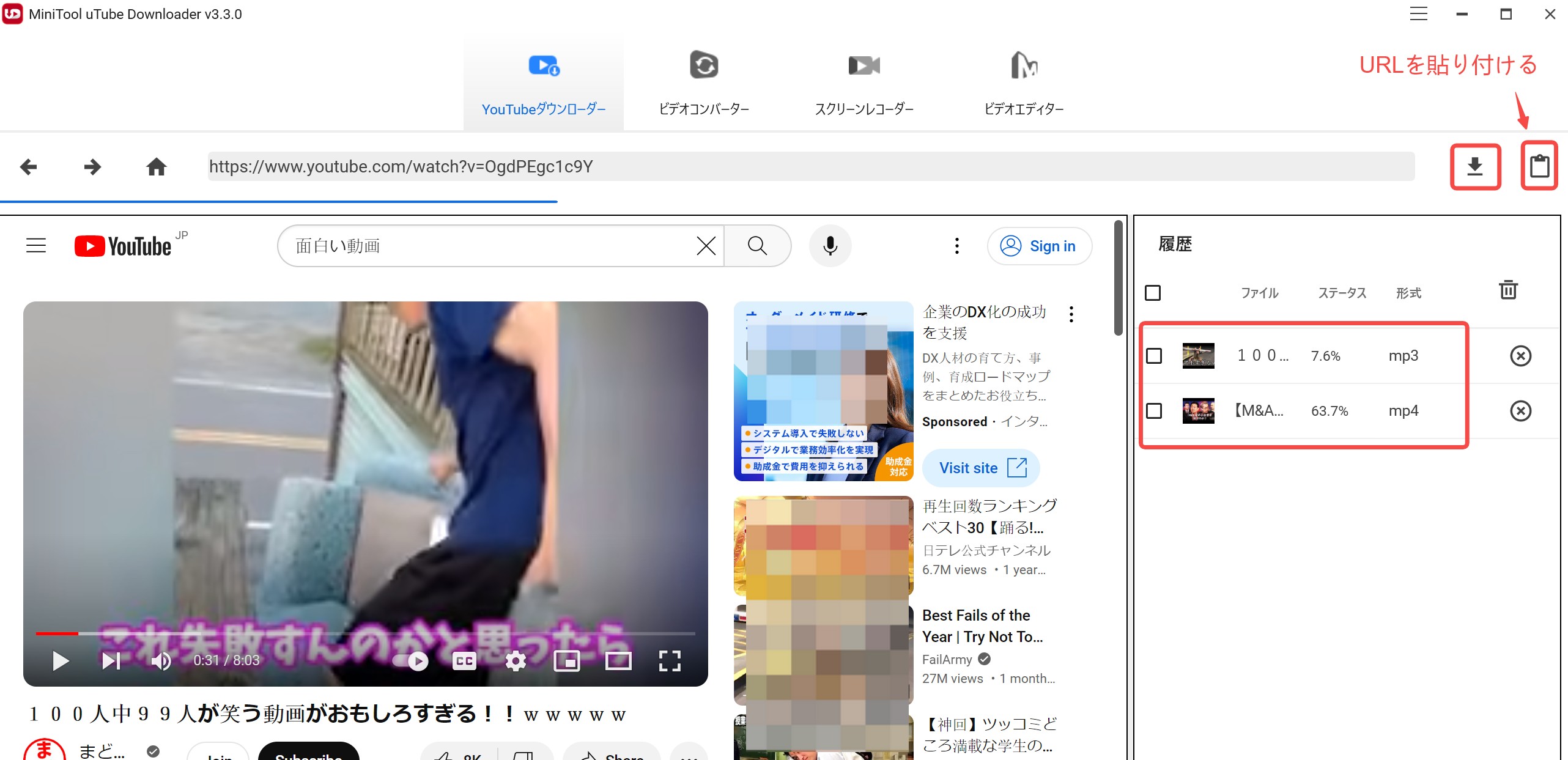Switch to theater mode

tap(618, 661)
